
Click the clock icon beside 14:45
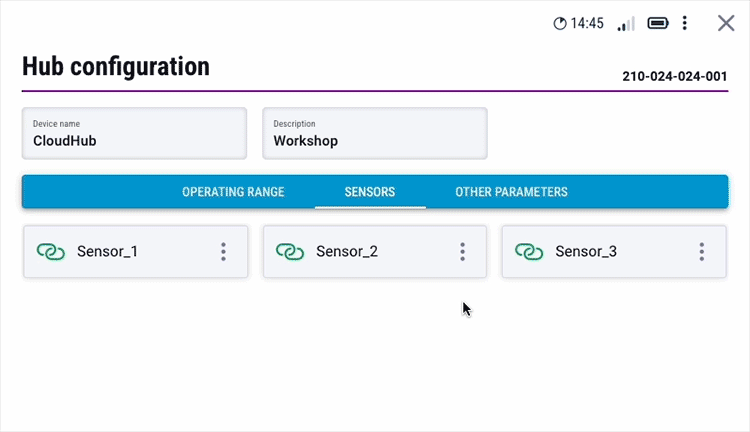(x=560, y=23)
